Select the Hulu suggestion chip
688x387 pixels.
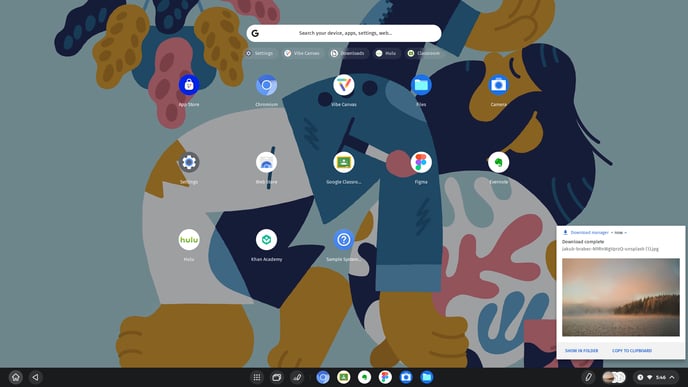pyautogui.click(x=386, y=53)
